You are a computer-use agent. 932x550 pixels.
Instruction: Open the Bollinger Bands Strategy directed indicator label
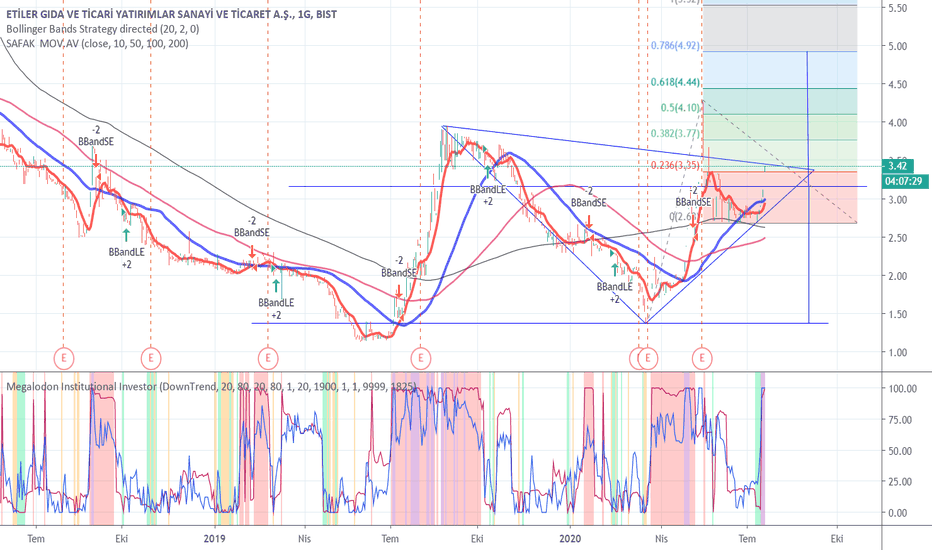103,29
